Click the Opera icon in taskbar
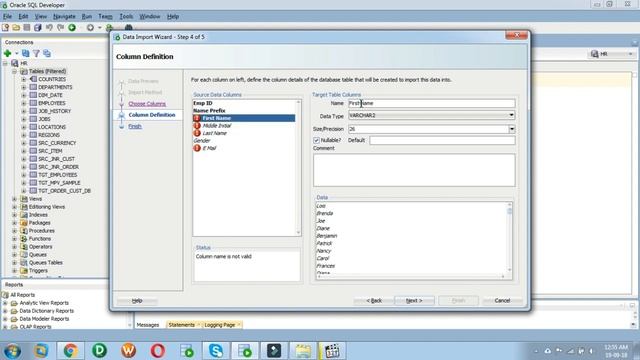Screen dimensions: 640x360 coord(158,351)
